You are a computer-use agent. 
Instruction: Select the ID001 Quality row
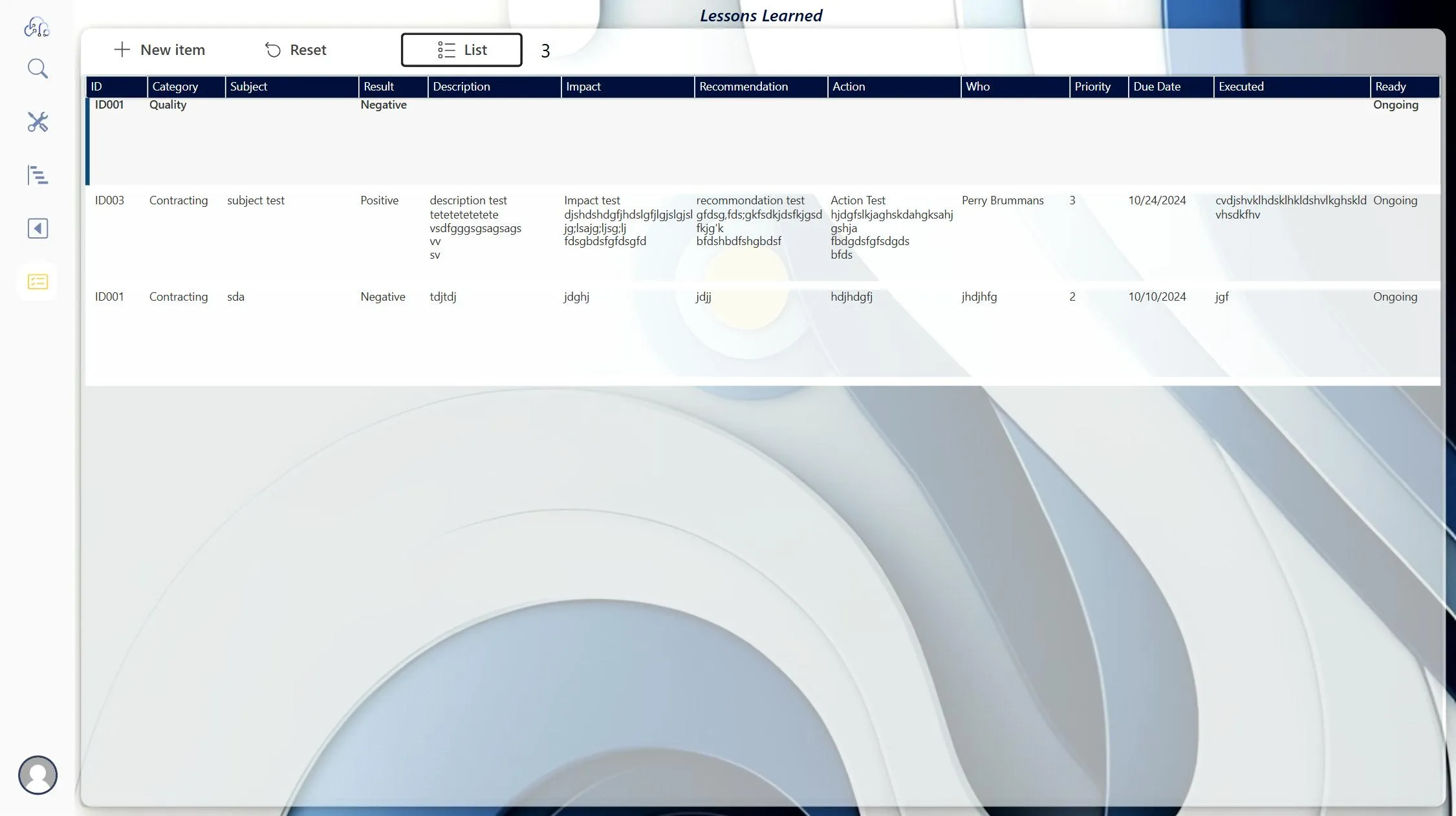pos(763,141)
